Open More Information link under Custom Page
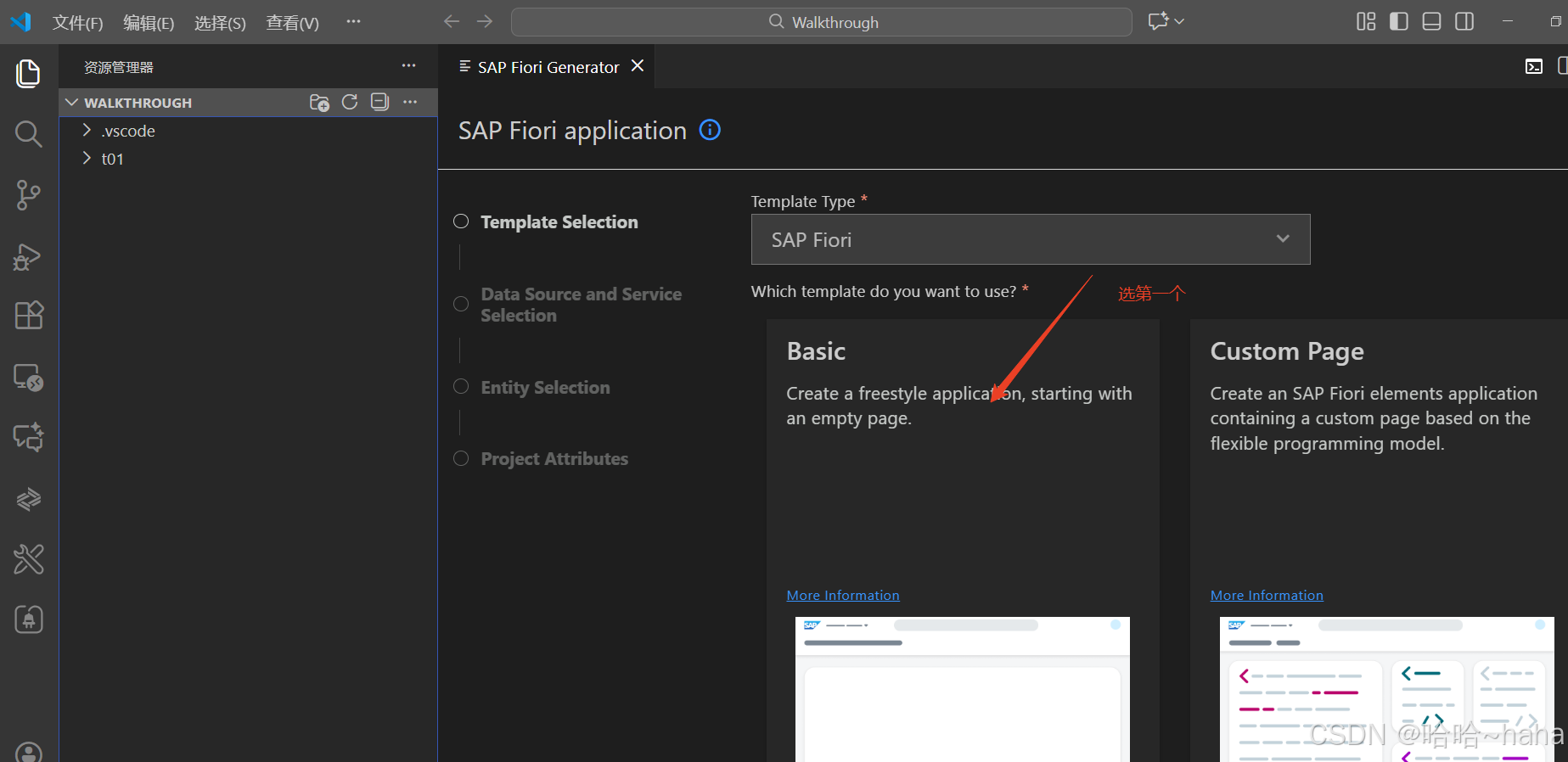The width and height of the screenshot is (1568, 762). click(x=1267, y=596)
